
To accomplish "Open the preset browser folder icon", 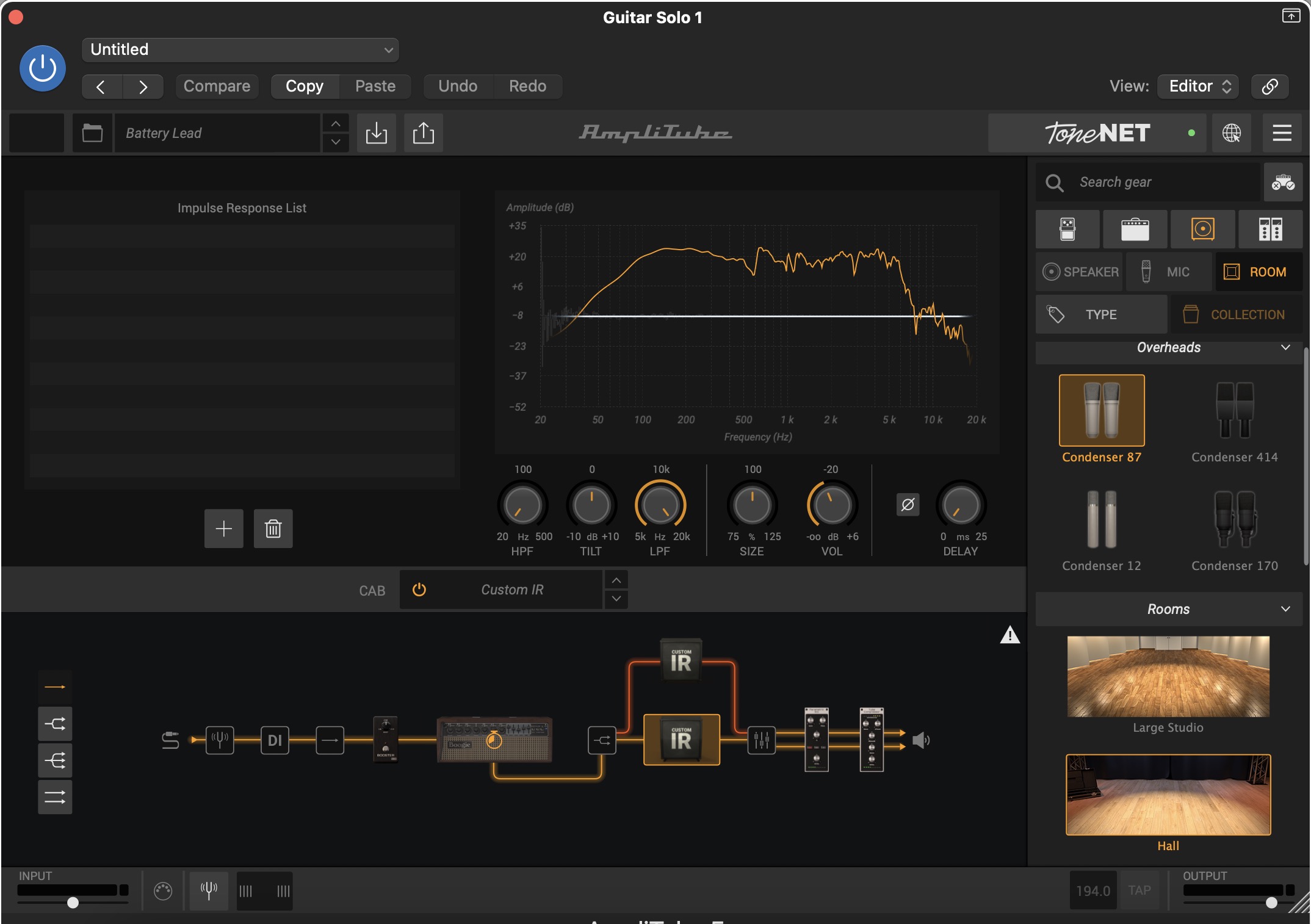I will coord(92,132).
